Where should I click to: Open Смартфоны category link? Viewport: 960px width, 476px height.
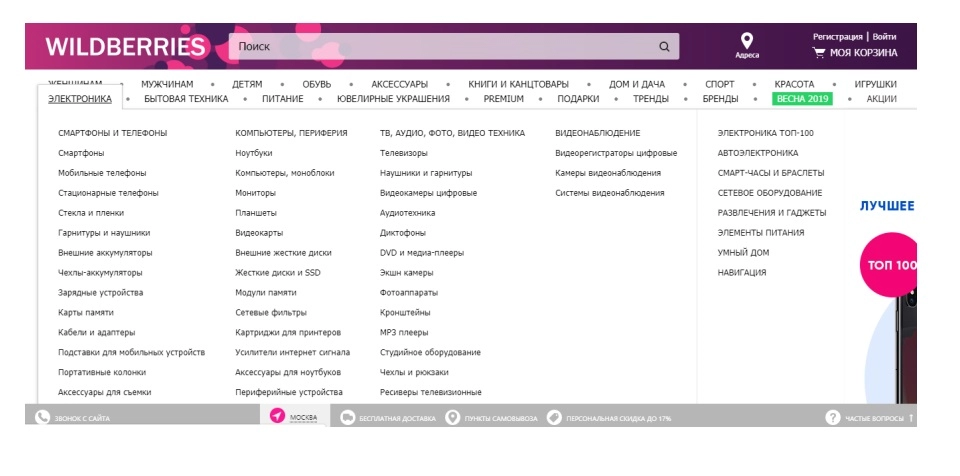click(x=81, y=153)
